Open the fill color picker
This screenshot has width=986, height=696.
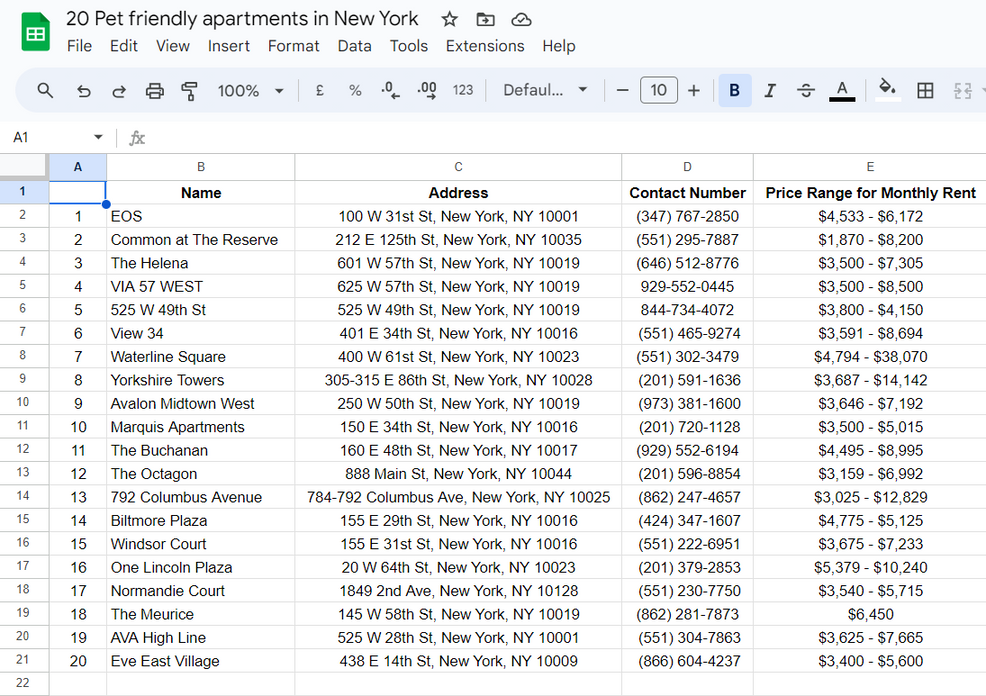tap(887, 89)
